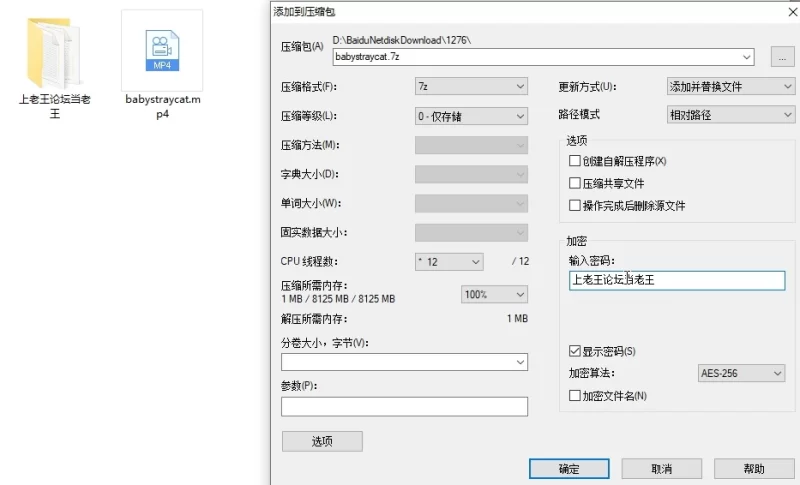Close the 添加到压缩包 dialog
This screenshot has height=485, width=800.
coord(792,12)
